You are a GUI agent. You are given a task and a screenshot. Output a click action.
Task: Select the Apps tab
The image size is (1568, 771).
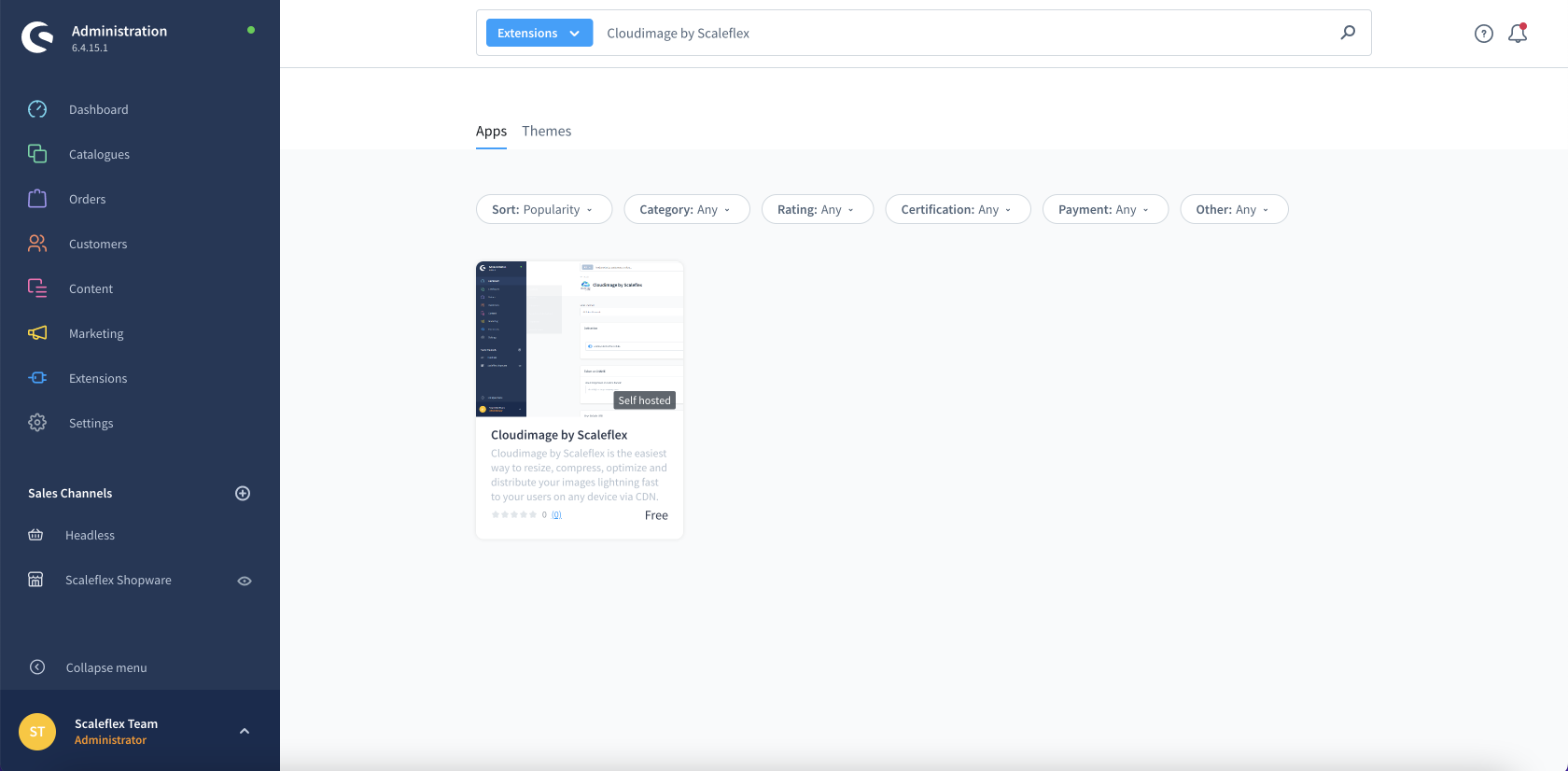click(491, 131)
